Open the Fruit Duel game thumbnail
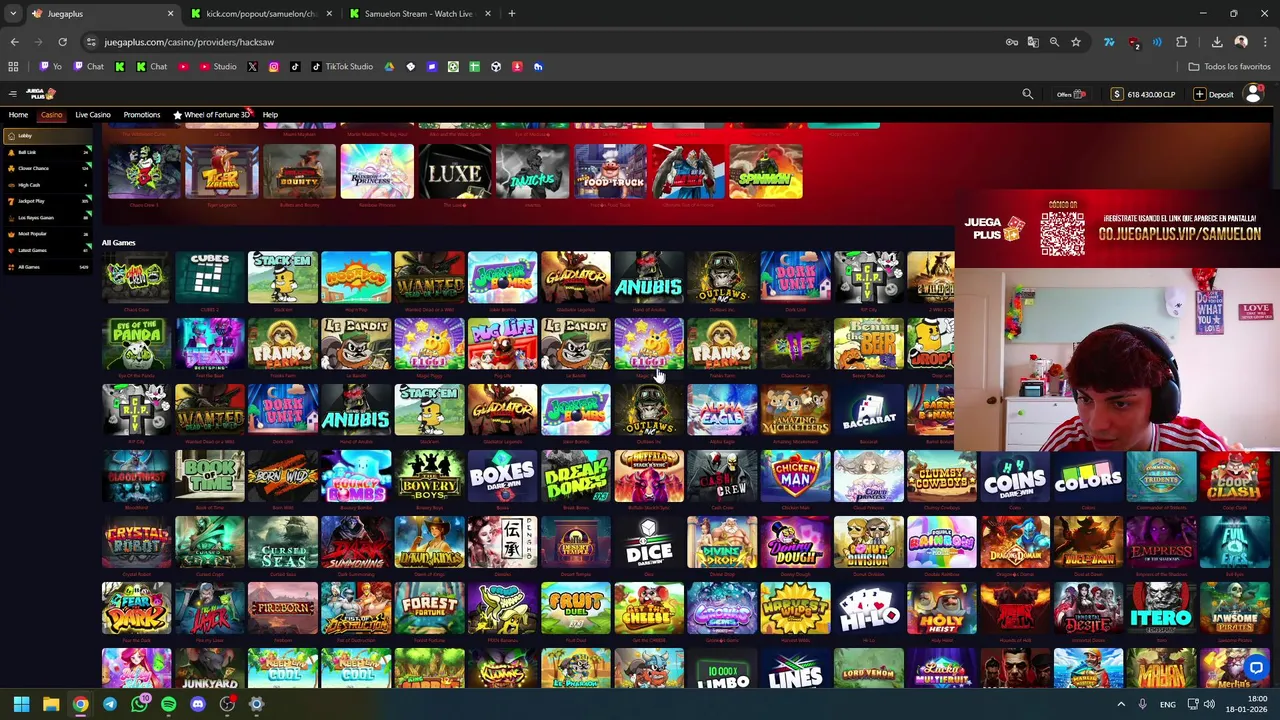The width and height of the screenshot is (1280, 720). coord(576,608)
